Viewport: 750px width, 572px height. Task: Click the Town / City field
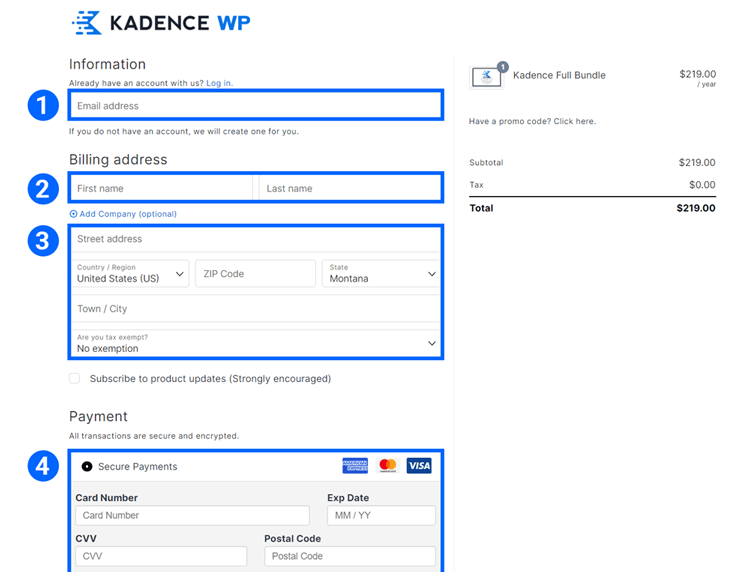tap(256, 308)
